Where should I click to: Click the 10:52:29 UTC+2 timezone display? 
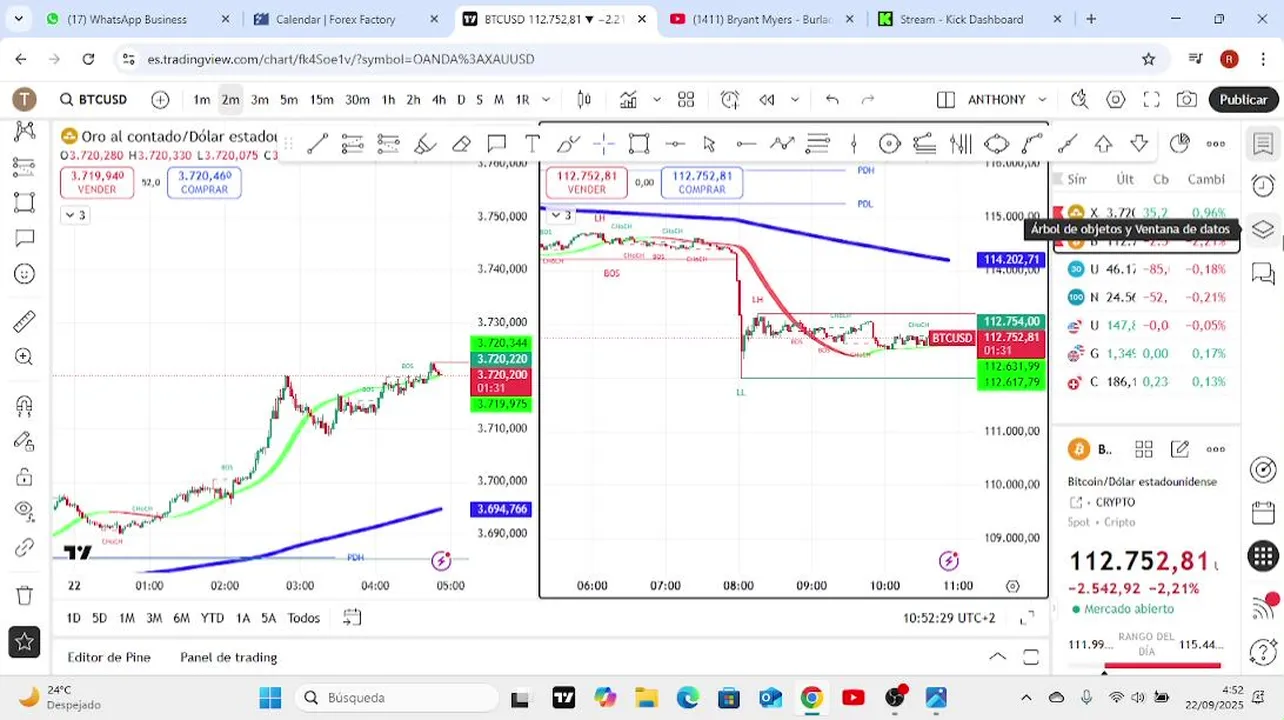pyautogui.click(x=949, y=618)
